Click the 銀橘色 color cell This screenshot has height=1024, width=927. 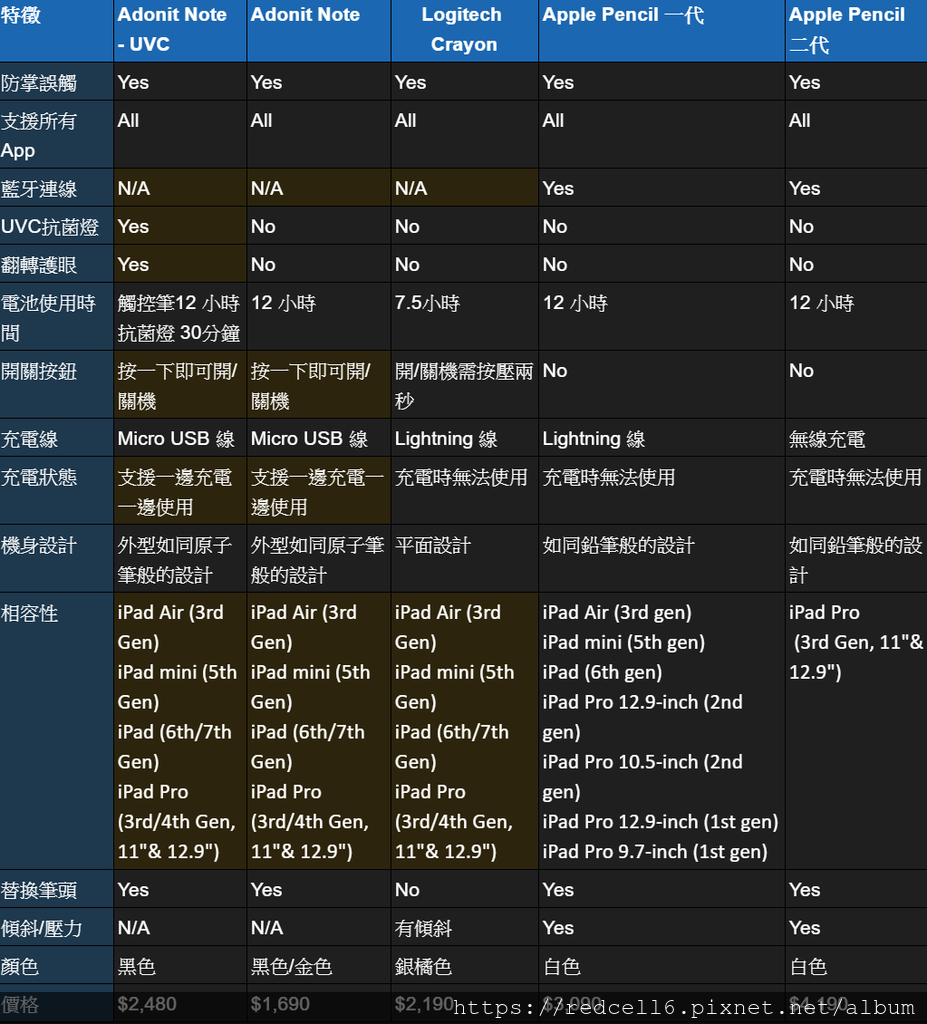click(x=464, y=965)
